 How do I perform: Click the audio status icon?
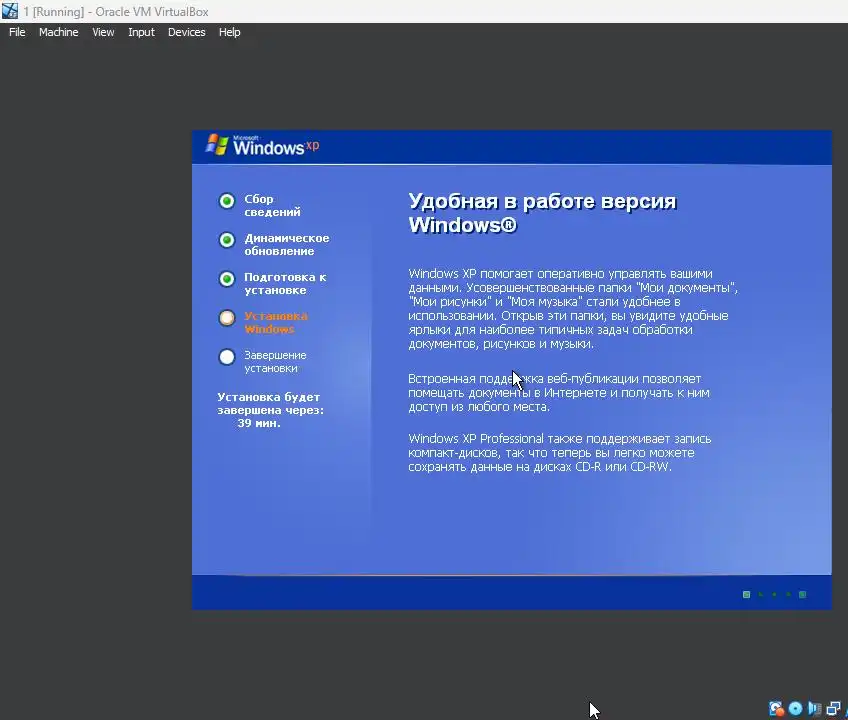tap(814, 708)
